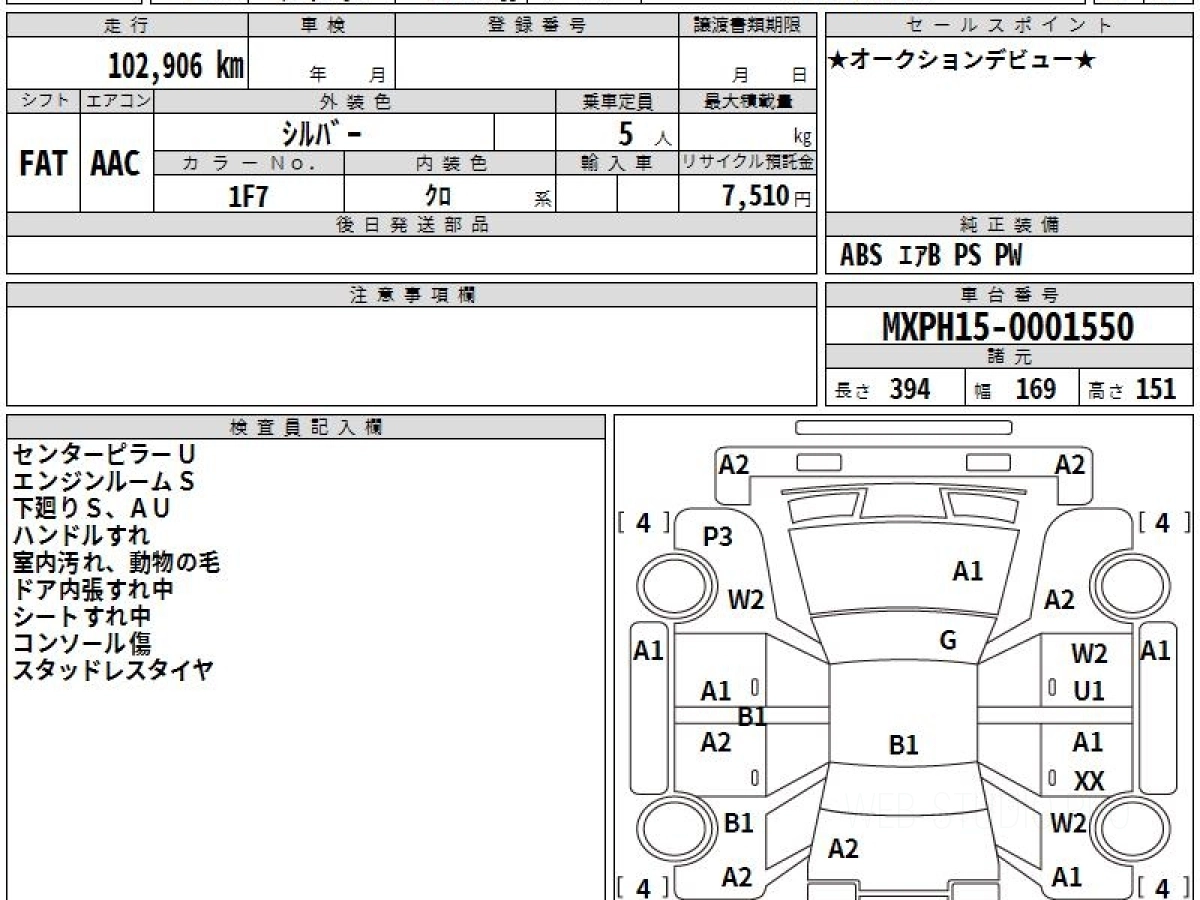Select the interior color value クロ
The image size is (1200, 900).
pyautogui.click(x=438, y=195)
